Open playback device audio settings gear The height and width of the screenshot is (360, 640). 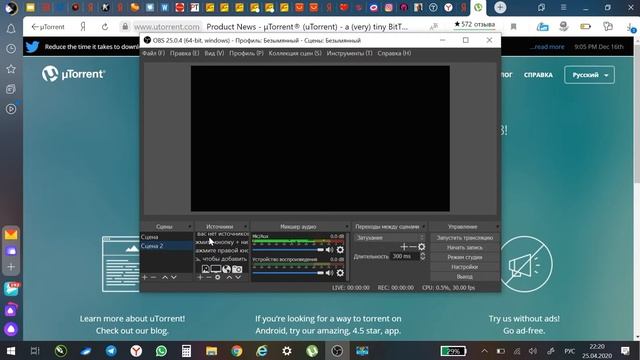(340, 273)
